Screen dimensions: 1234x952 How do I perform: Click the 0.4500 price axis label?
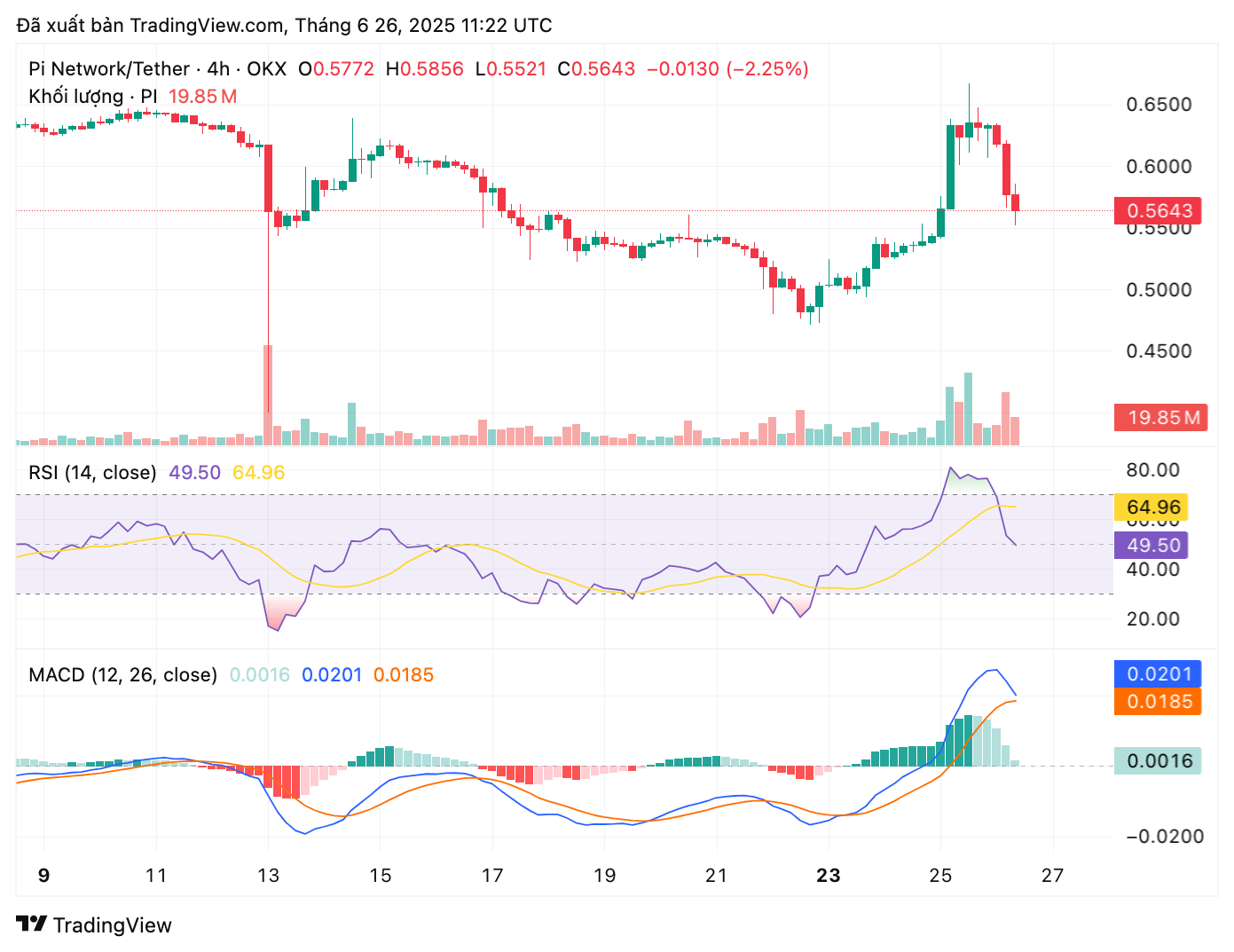1159,351
